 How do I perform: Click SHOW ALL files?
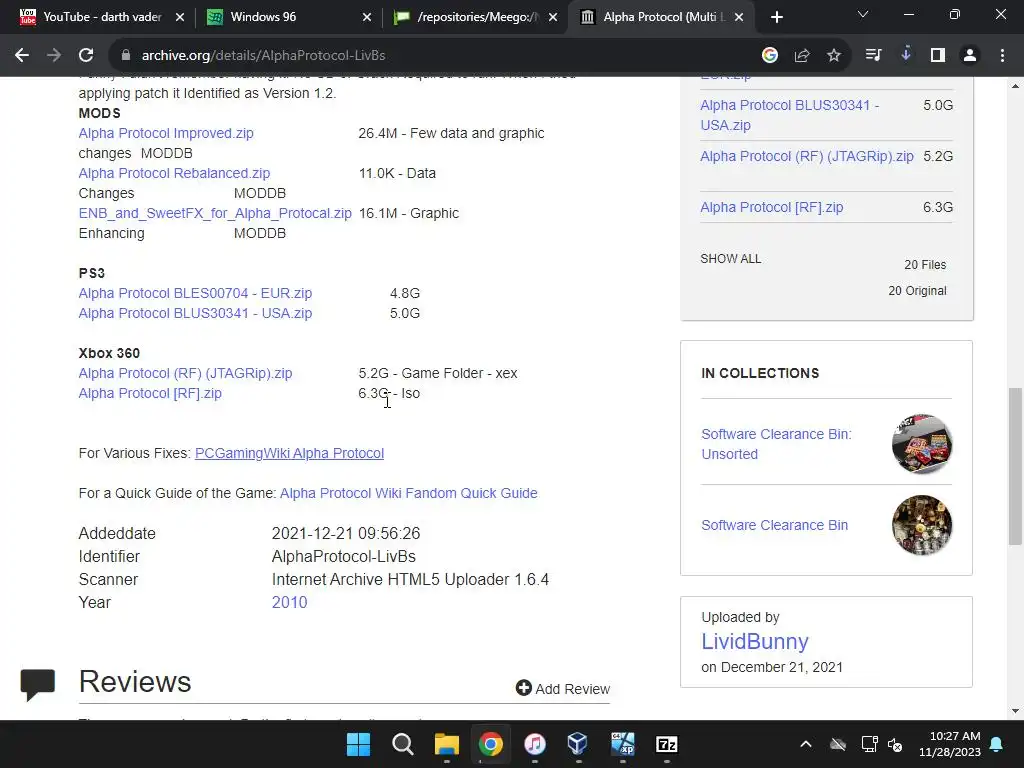pyautogui.click(x=731, y=259)
